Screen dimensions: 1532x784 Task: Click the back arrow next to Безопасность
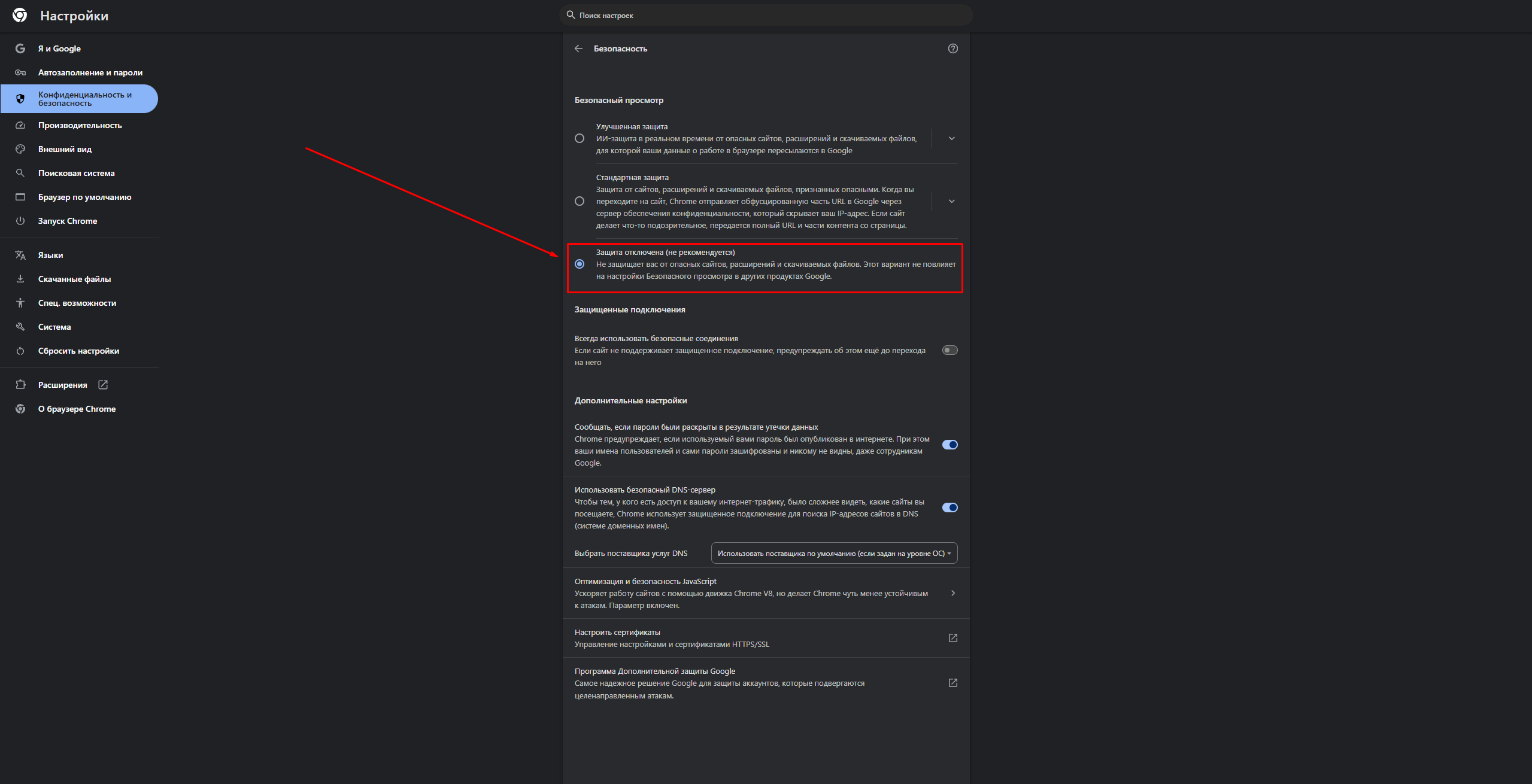tap(578, 48)
